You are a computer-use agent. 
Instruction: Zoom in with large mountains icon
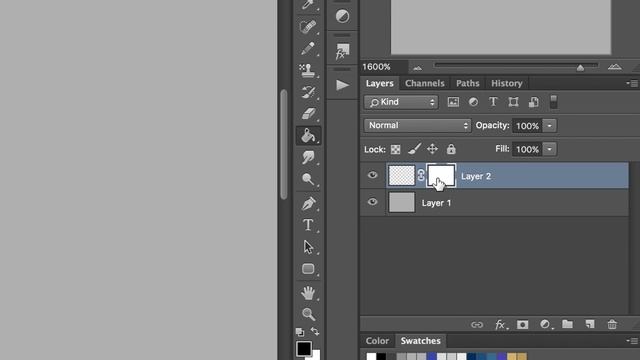tap(614, 67)
